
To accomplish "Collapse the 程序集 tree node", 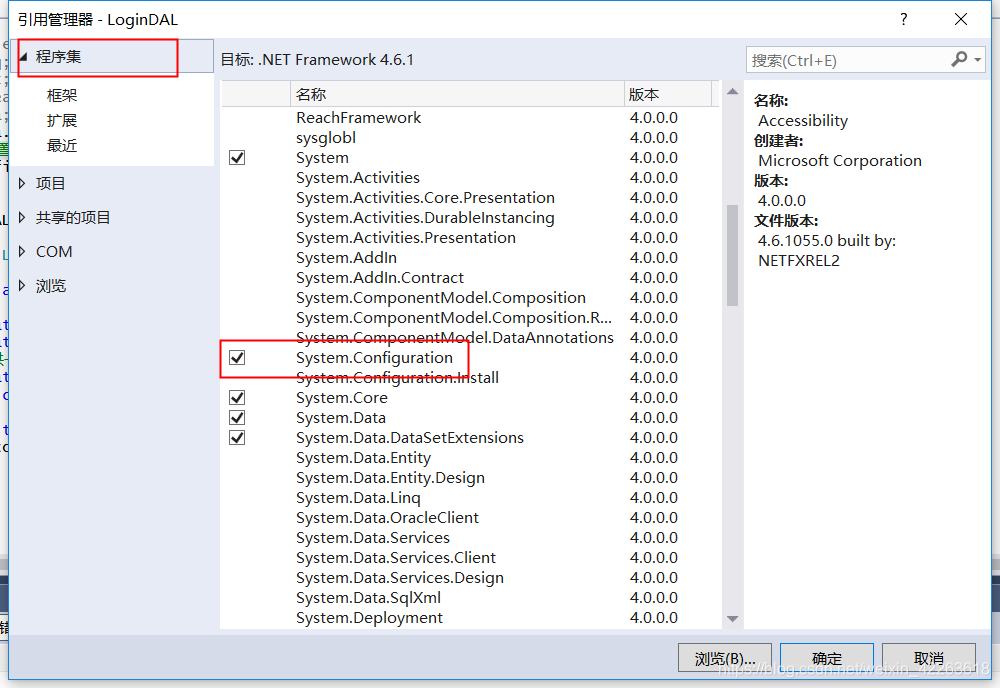I will coord(24,57).
